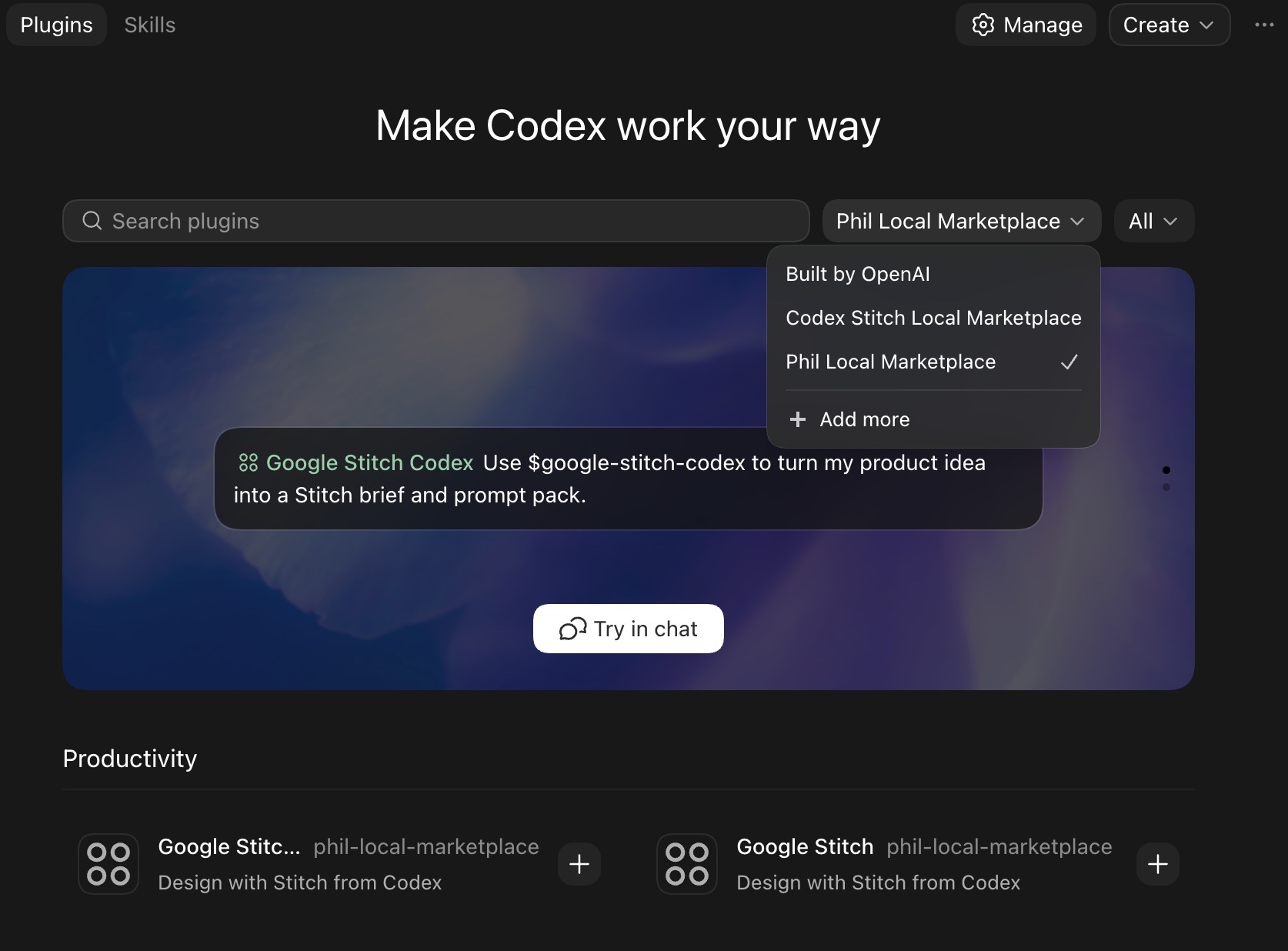Open the All filter dropdown
1288x951 pixels.
[x=1154, y=222]
